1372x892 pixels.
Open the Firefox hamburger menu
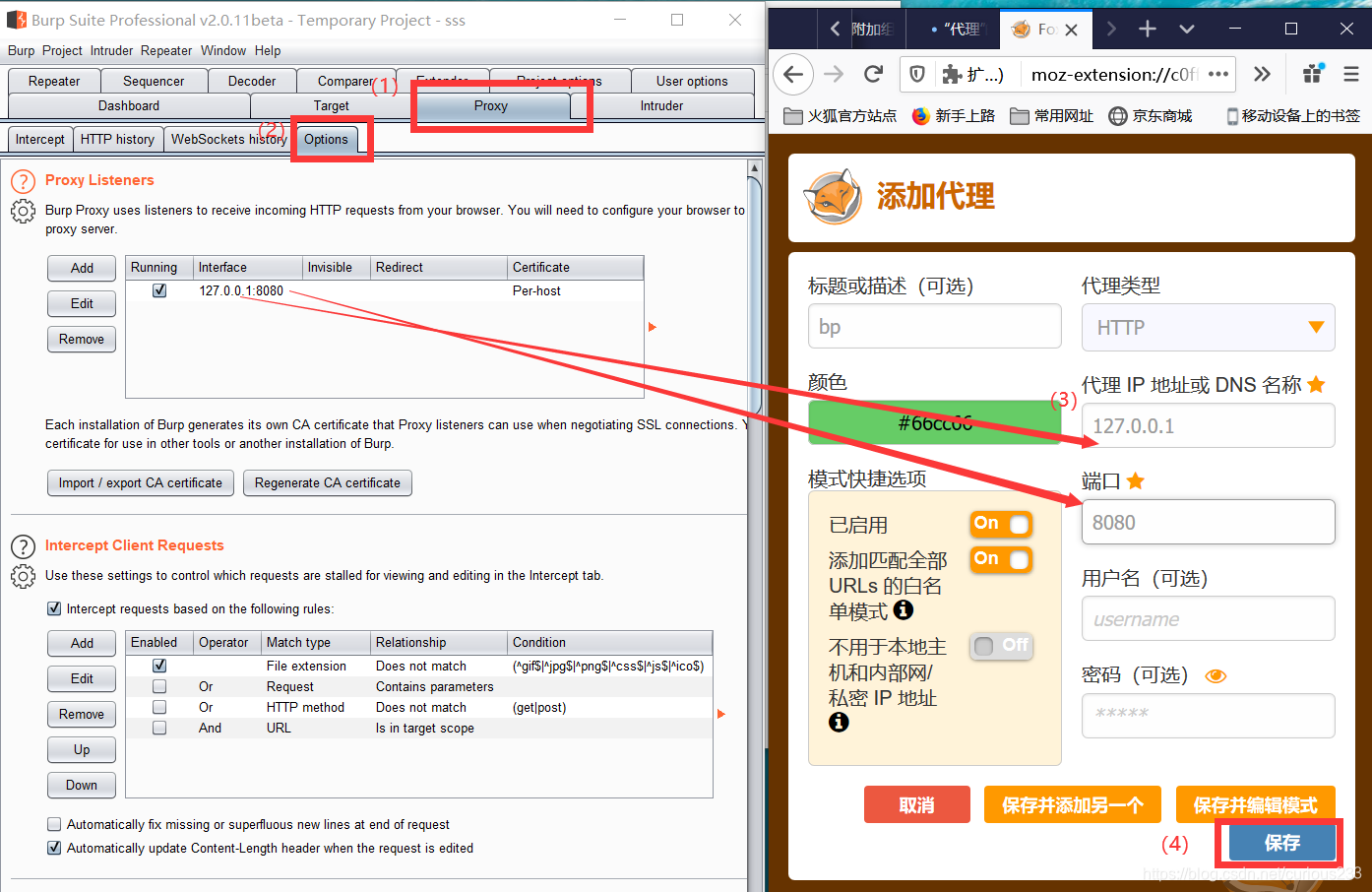(1351, 74)
